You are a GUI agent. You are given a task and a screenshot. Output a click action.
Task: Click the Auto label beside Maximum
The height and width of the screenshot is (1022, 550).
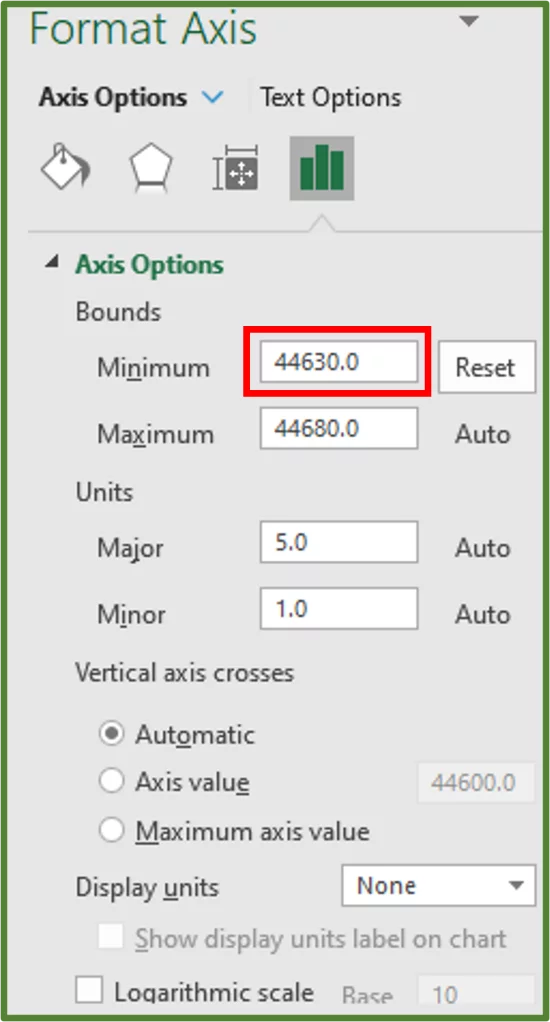pyautogui.click(x=482, y=434)
